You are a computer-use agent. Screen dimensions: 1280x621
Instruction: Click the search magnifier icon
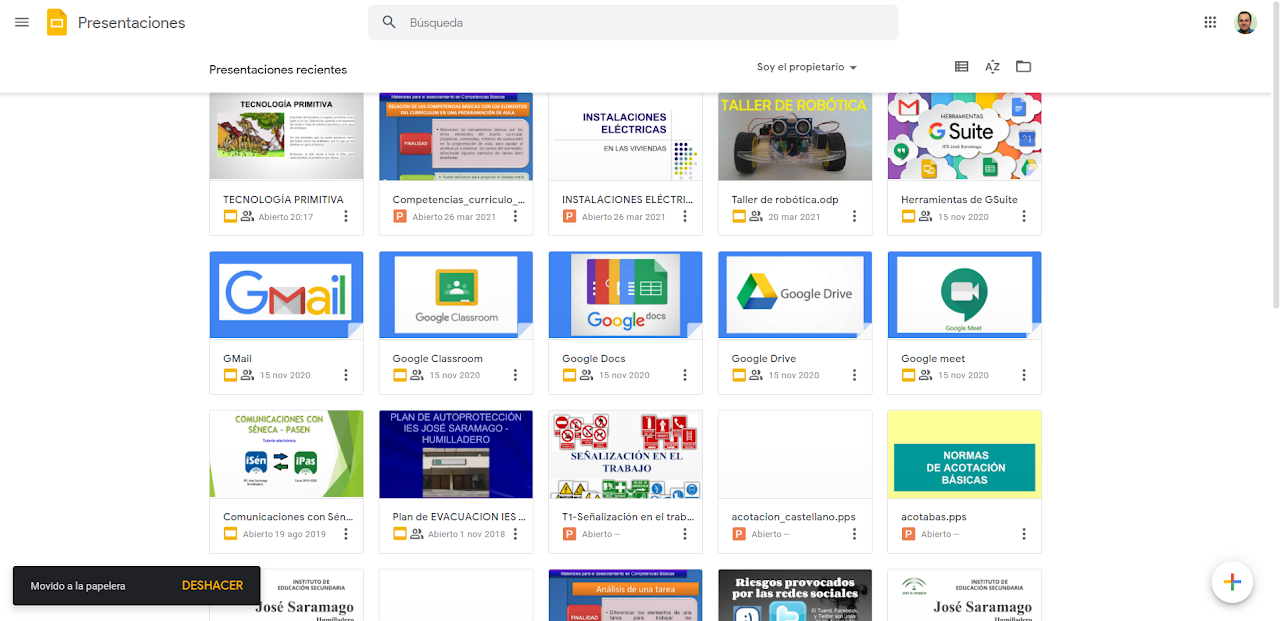390,22
